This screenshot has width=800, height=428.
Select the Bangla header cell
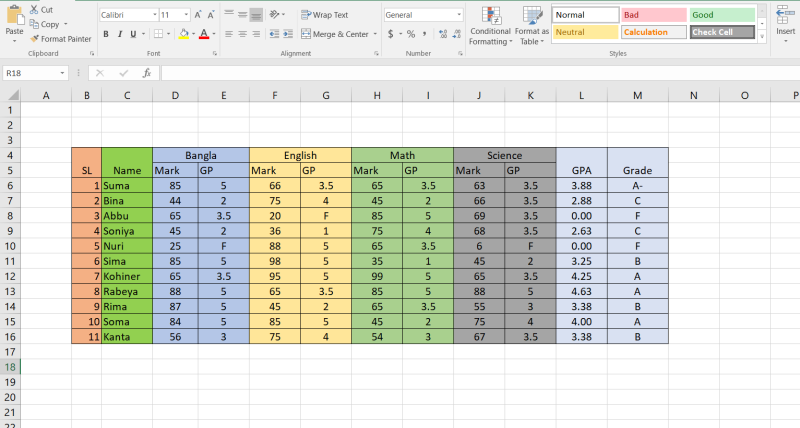tap(201, 155)
